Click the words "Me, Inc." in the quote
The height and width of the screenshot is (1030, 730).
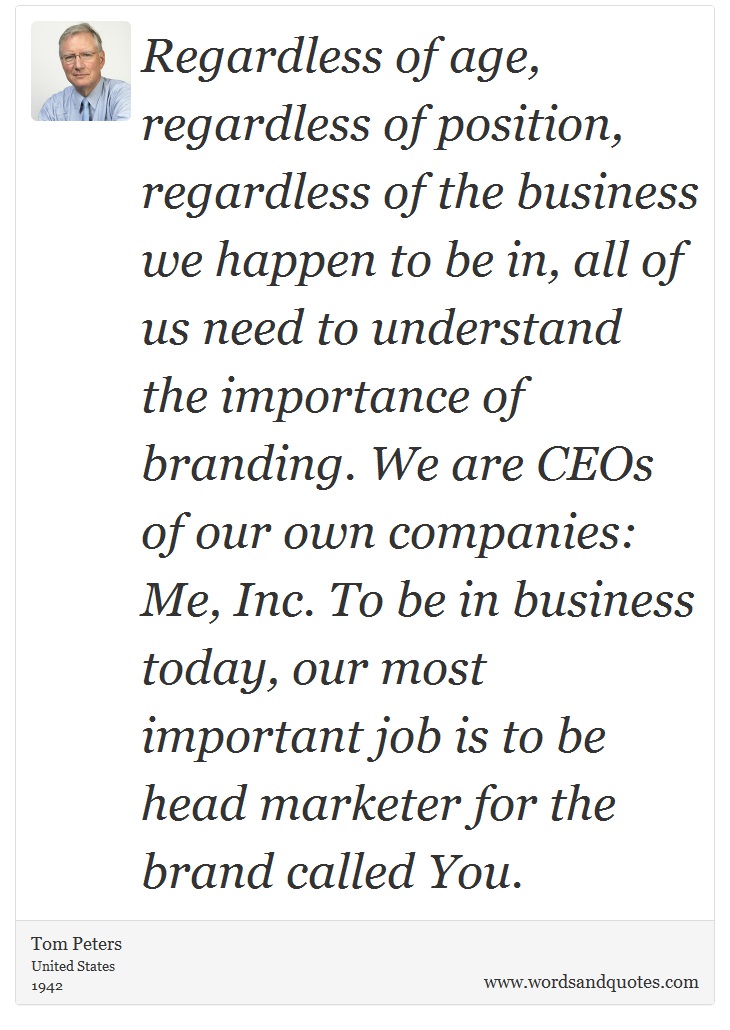[228, 602]
